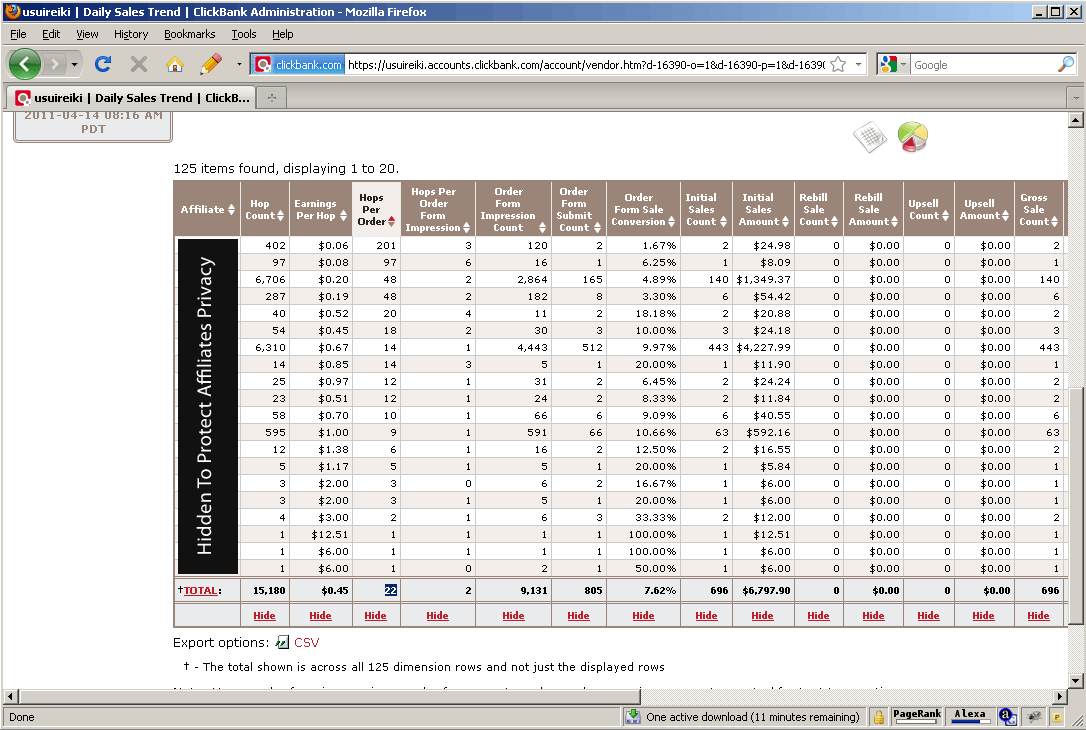Click the browser reload button
Viewport: 1086px width, 730px height.
point(102,64)
